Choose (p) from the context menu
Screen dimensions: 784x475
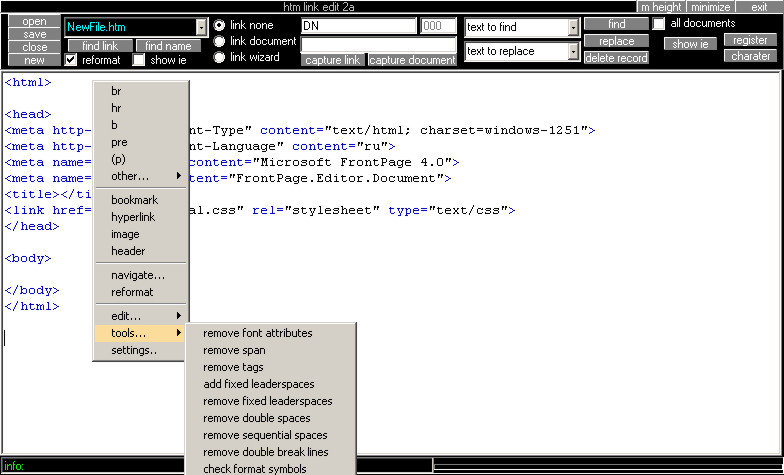coord(141,159)
